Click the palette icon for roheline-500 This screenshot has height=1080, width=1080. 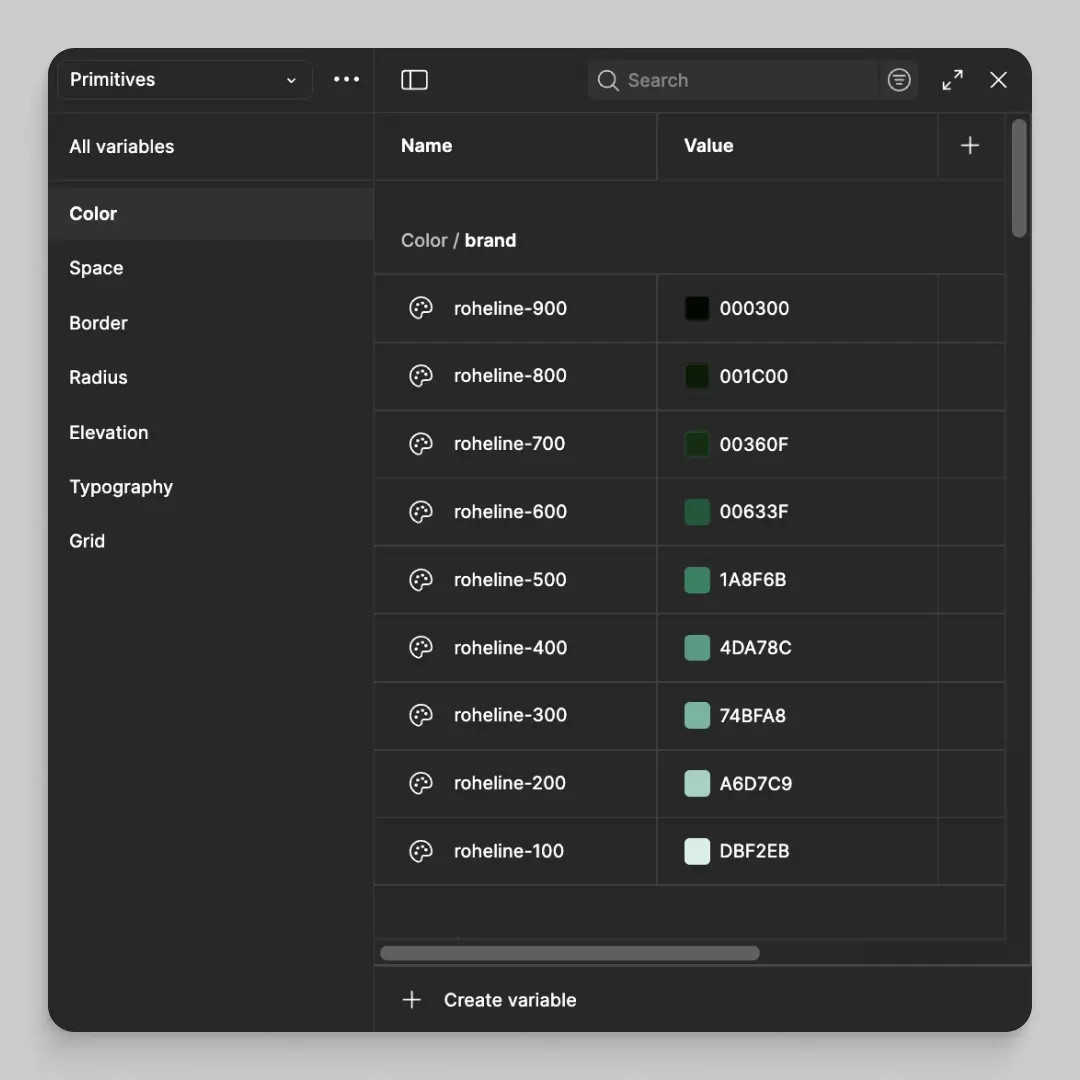pyautogui.click(x=421, y=580)
